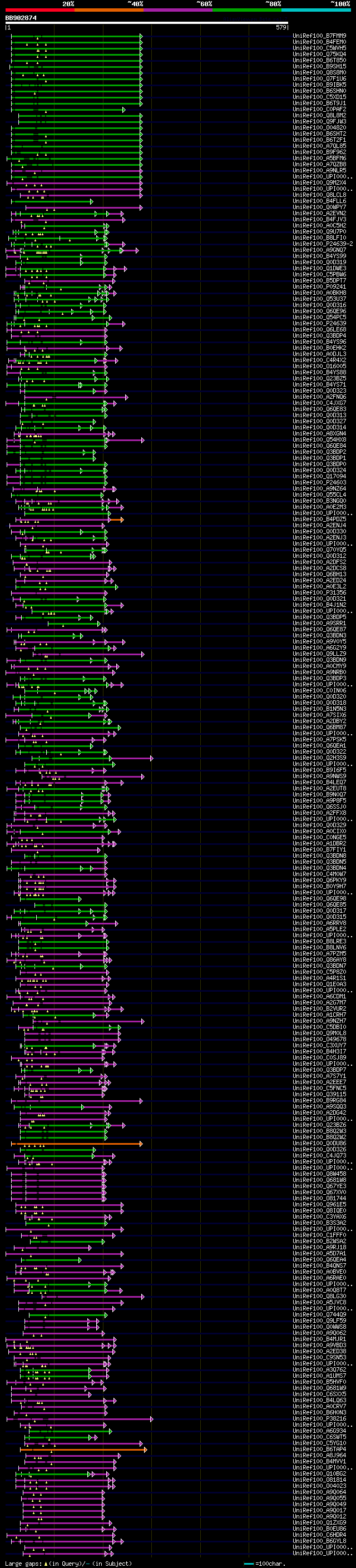Click the label UniRef100_Q17094
This screenshot has height=1568, width=356.
(319, 477)
